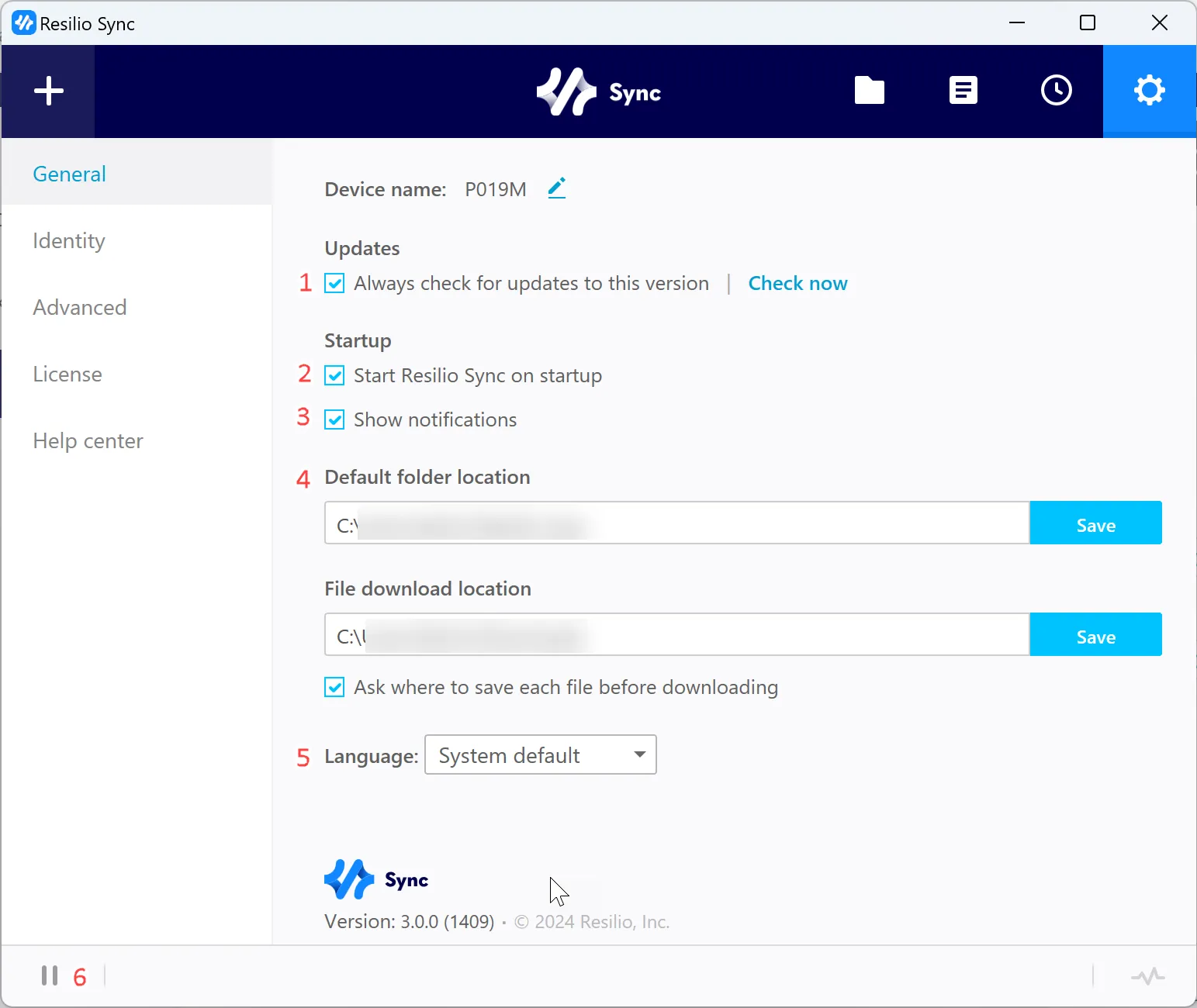The image size is (1197, 1008).
Task: Save the File download location
Action: tap(1095, 635)
